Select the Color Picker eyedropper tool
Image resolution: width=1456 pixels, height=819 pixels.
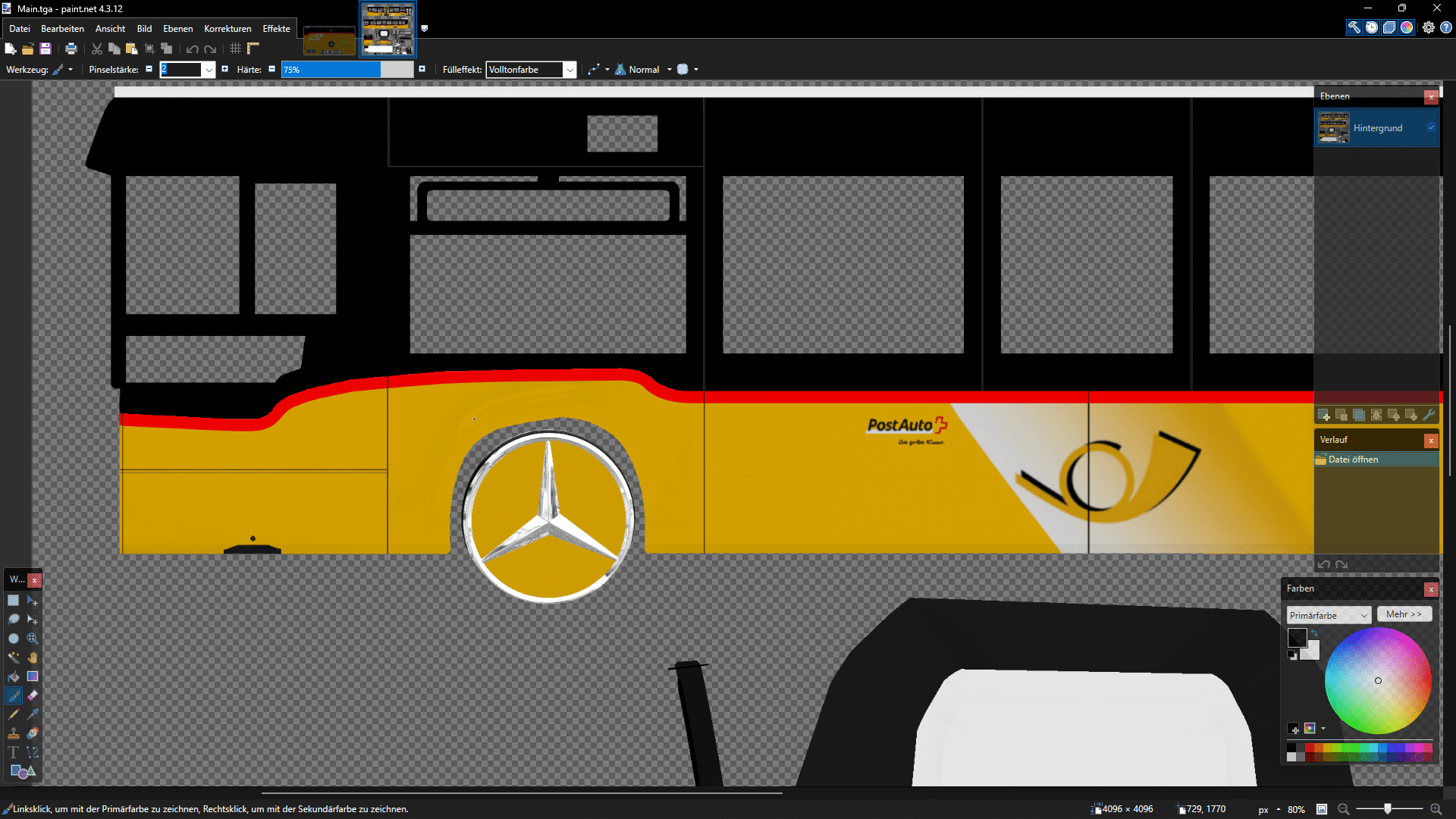coord(33,714)
